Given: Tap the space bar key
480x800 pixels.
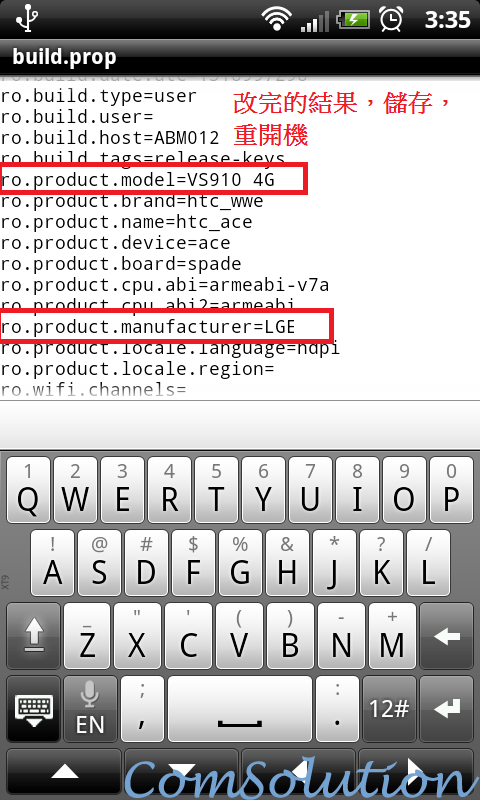Looking at the screenshot, I should click(x=240, y=709).
